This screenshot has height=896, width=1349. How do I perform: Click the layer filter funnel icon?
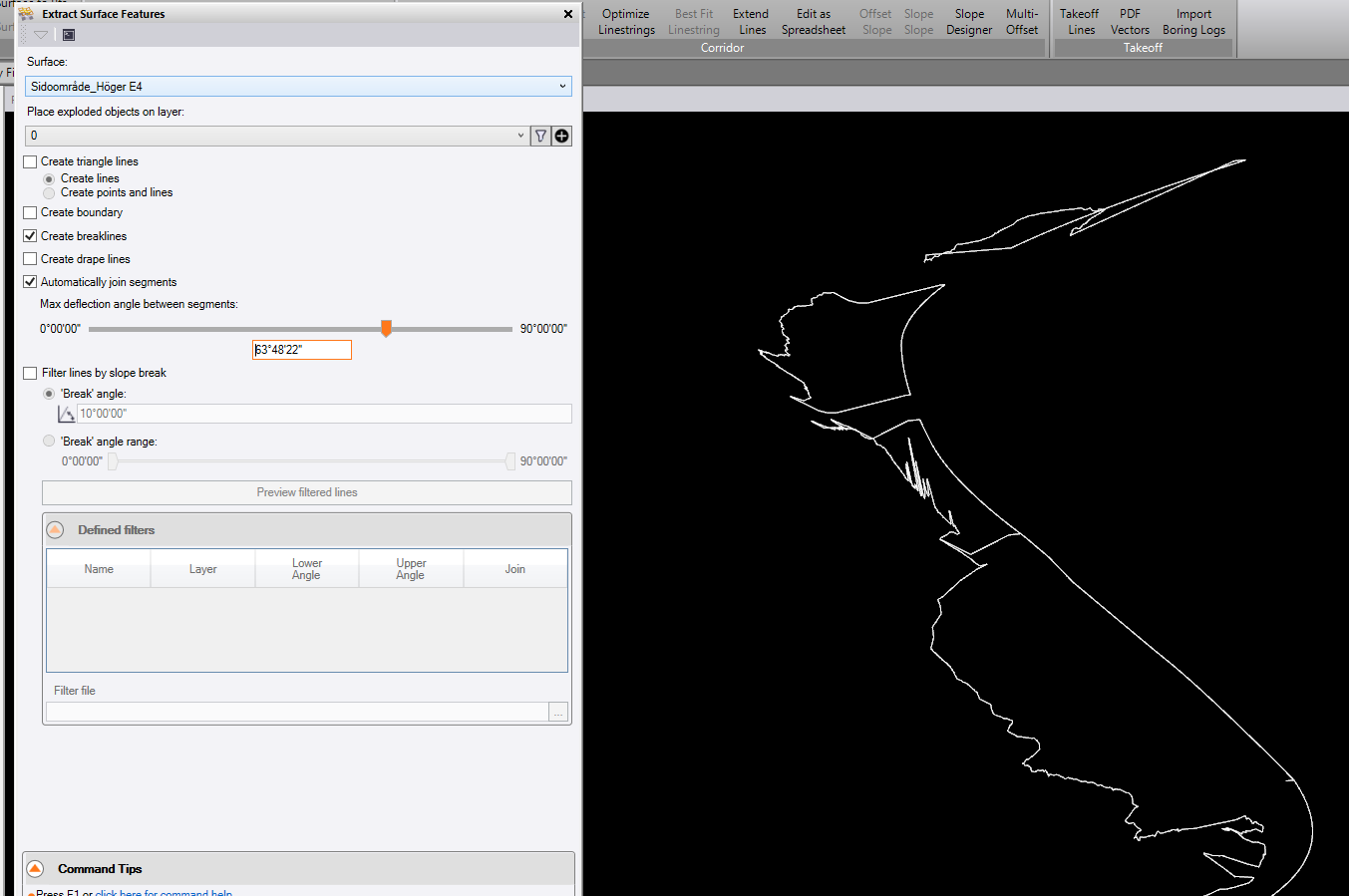click(540, 136)
